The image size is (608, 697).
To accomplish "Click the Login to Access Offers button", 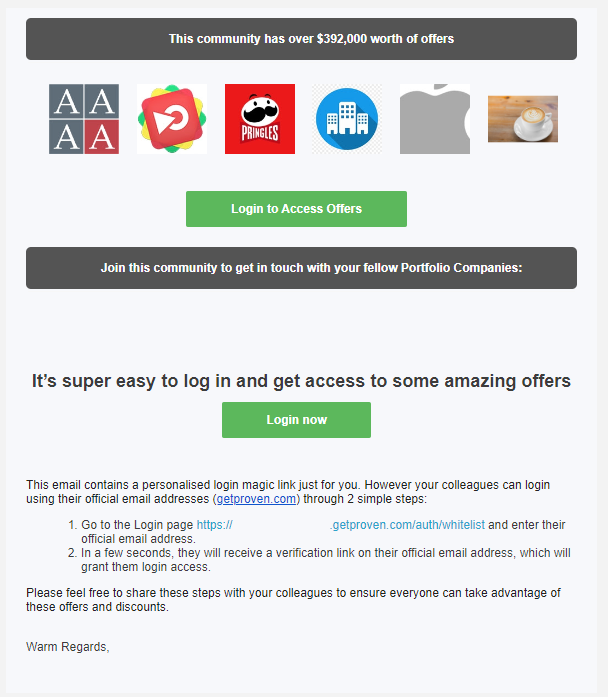I will click(296, 209).
